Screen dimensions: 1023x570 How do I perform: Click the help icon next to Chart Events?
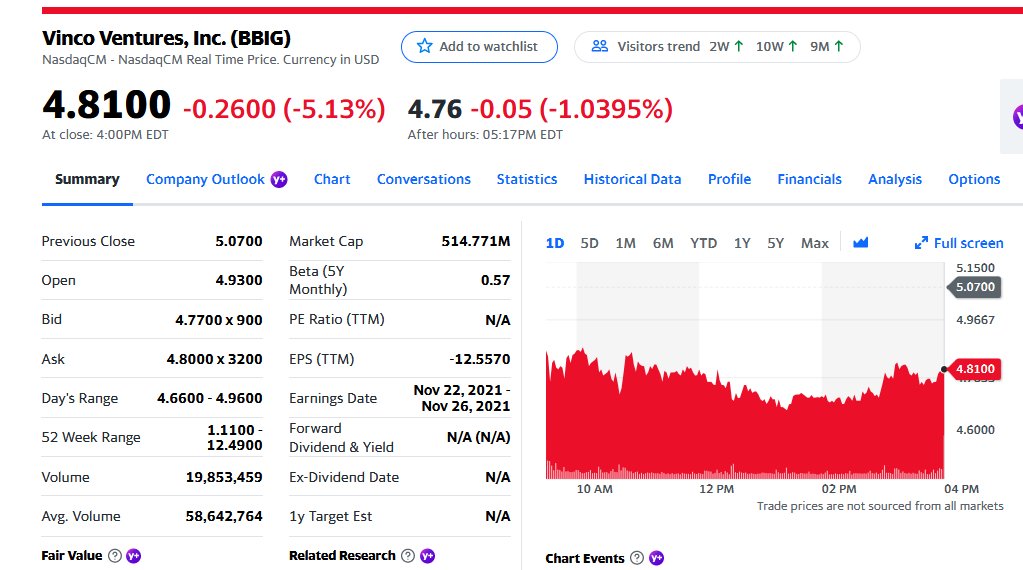(x=637, y=558)
